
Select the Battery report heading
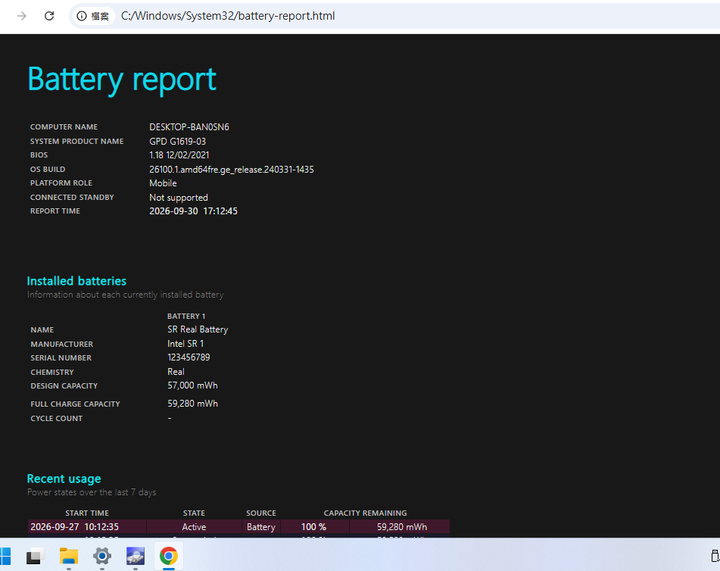click(x=122, y=79)
